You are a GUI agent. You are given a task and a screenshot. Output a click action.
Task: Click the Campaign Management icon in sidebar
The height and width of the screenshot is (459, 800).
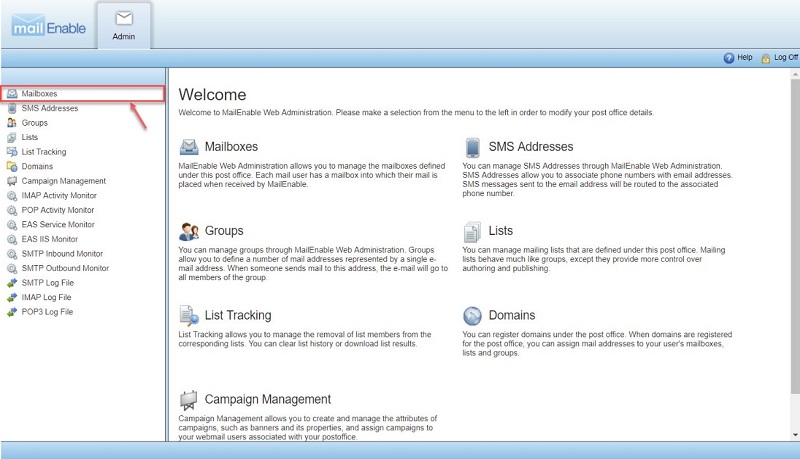coord(12,181)
